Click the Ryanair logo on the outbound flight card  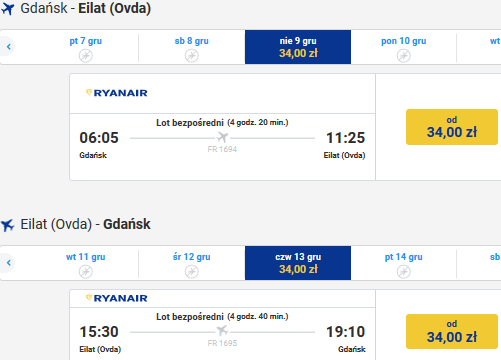click(x=117, y=93)
